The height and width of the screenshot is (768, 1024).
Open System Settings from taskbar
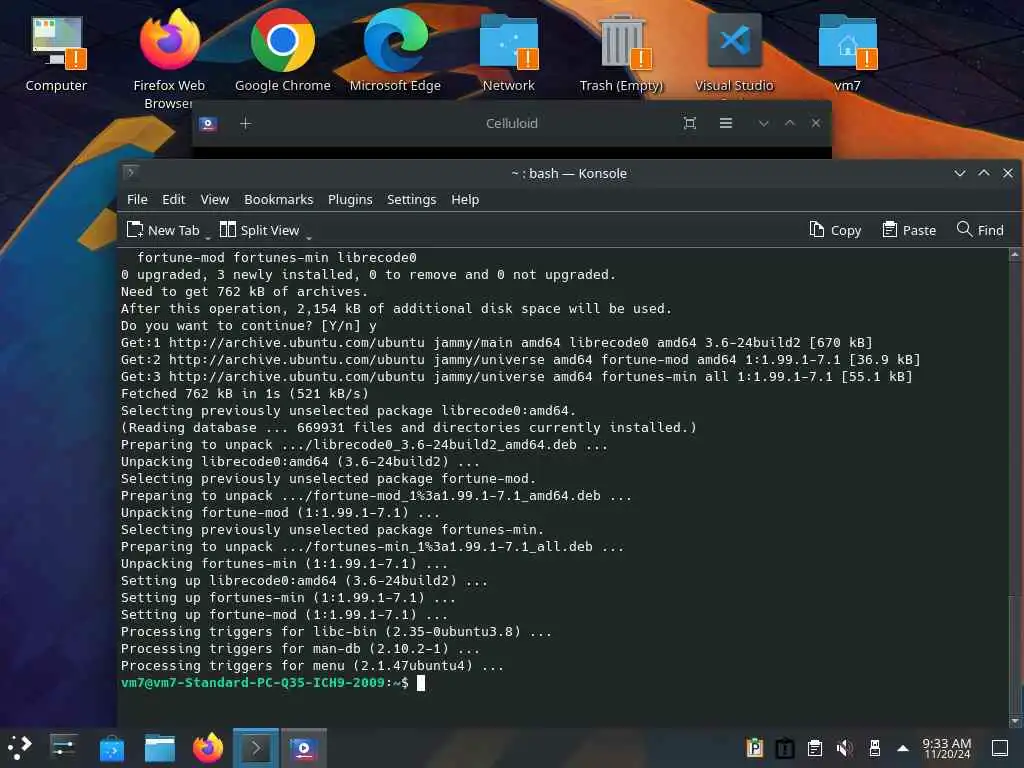pyautogui.click(x=64, y=748)
